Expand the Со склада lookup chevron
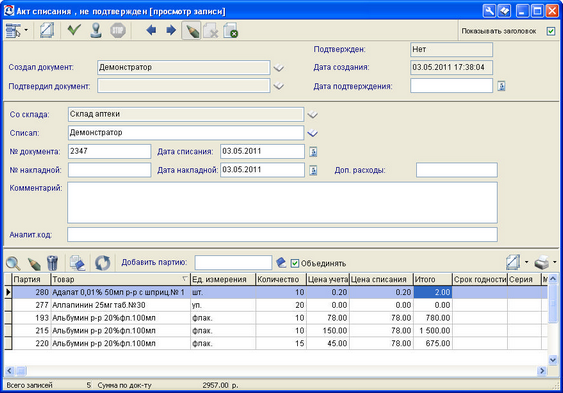 (312, 114)
